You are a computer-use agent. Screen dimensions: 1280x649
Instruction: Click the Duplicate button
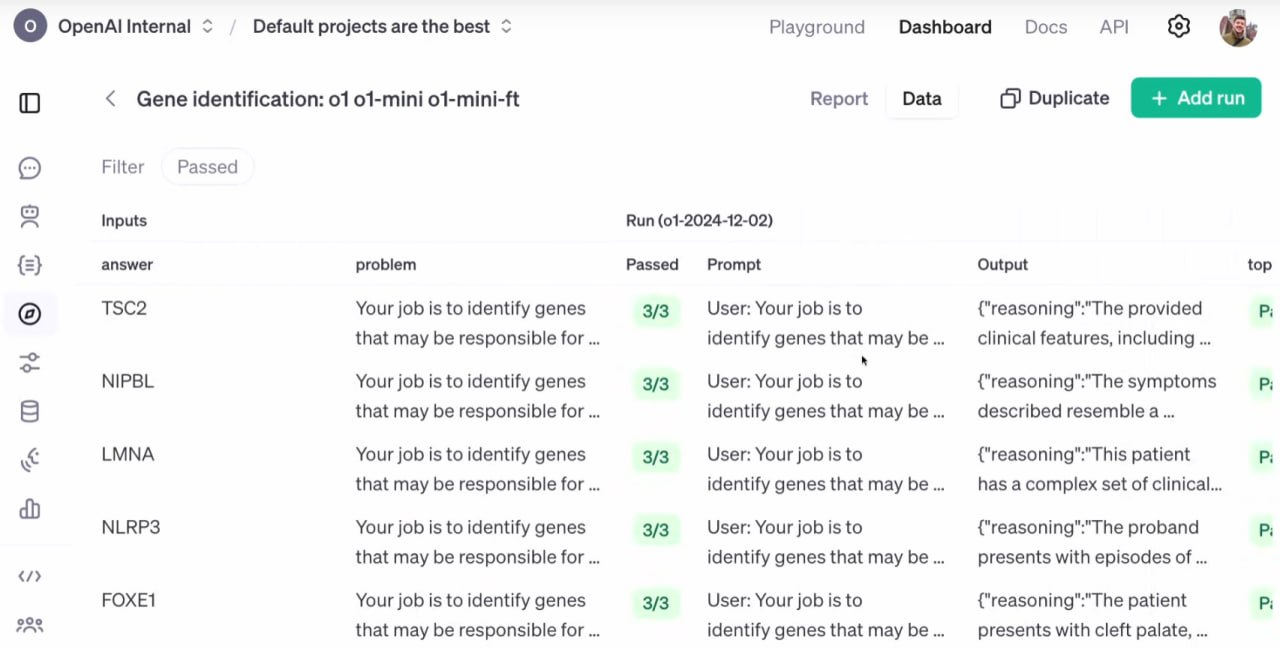[1055, 98]
